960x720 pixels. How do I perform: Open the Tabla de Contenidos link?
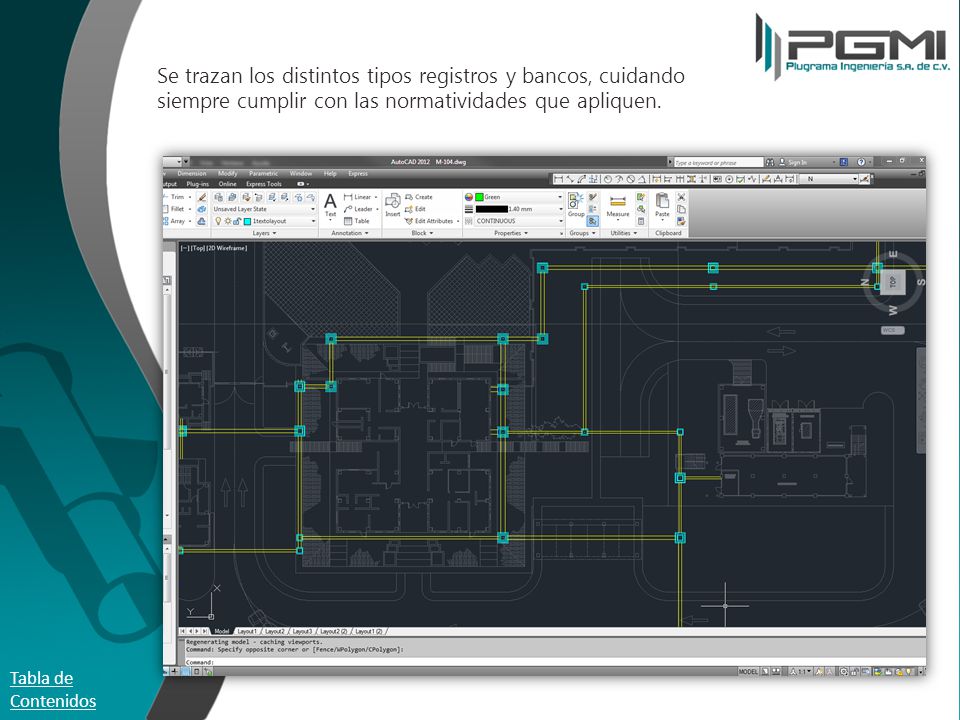(53, 689)
